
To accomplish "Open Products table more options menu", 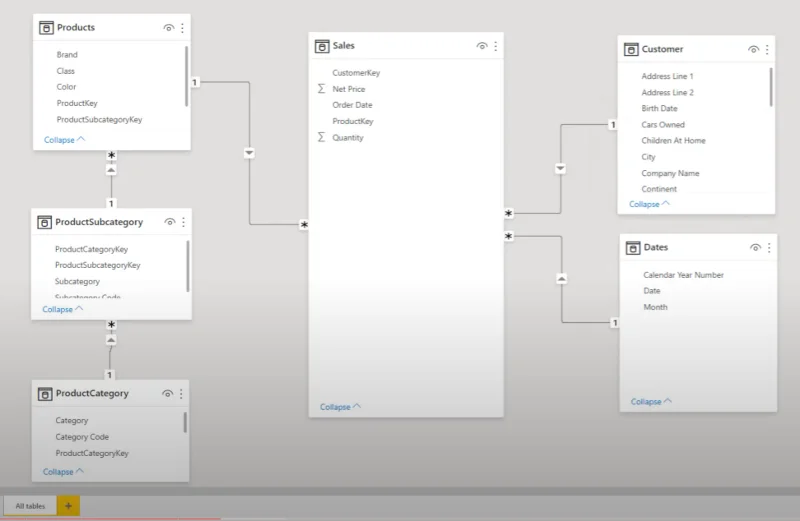I will (x=182, y=28).
